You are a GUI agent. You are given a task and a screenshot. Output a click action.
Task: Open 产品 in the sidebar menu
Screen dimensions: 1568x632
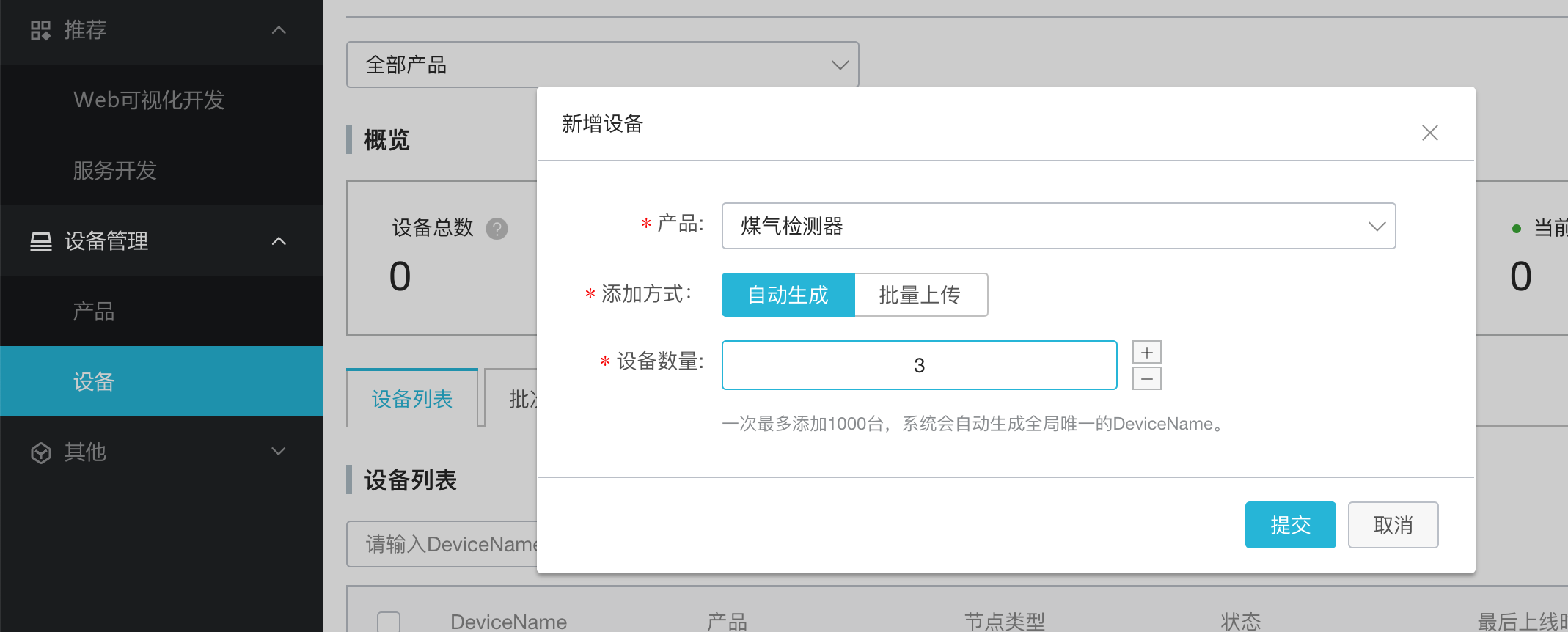(x=94, y=312)
